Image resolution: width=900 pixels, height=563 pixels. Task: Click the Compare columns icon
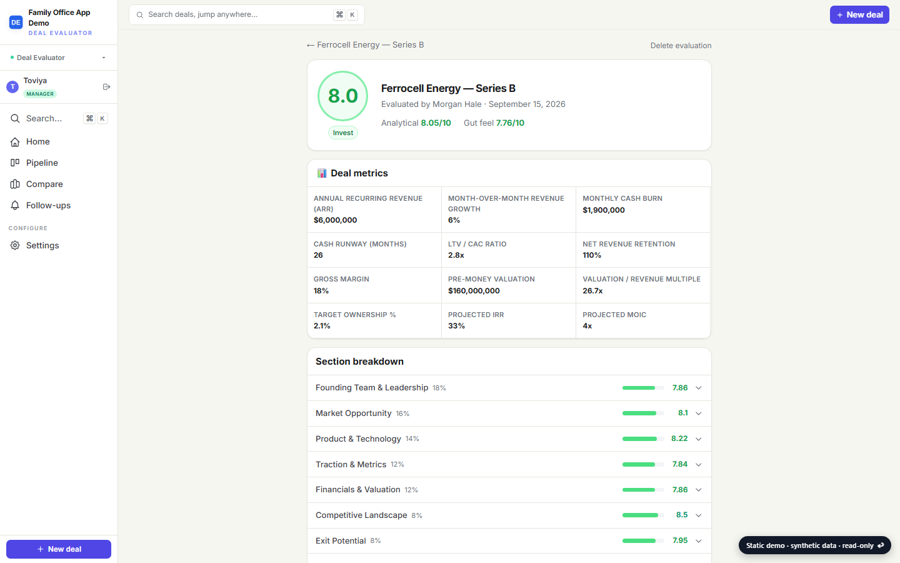click(x=15, y=184)
